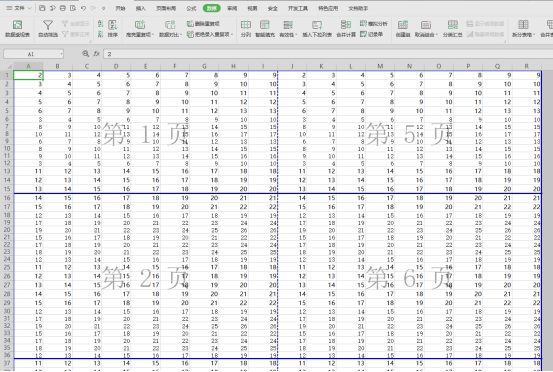Click inside the formula bar field
This screenshot has height=372, width=553.
328,54
